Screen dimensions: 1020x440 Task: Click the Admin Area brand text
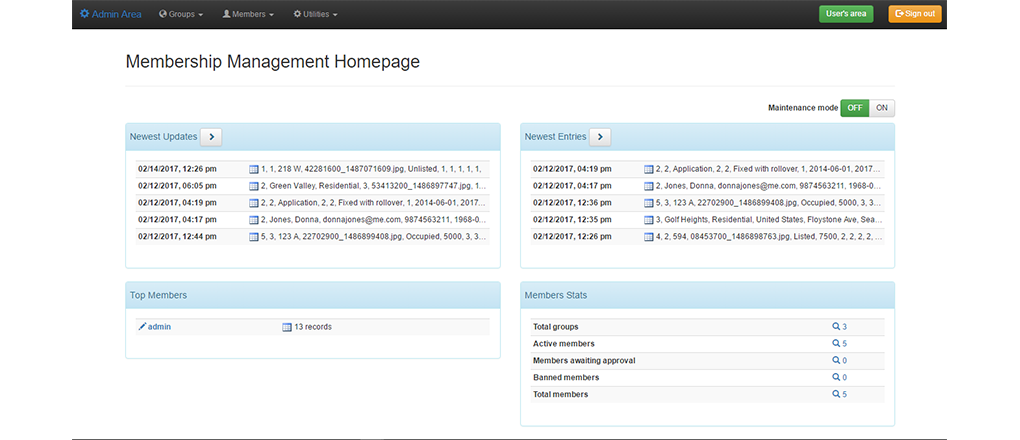116,14
